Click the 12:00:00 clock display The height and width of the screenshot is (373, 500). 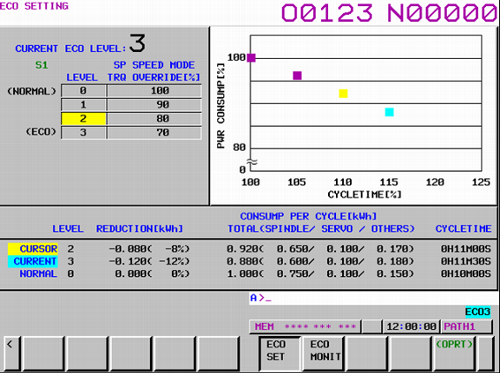tap(411, 327)
